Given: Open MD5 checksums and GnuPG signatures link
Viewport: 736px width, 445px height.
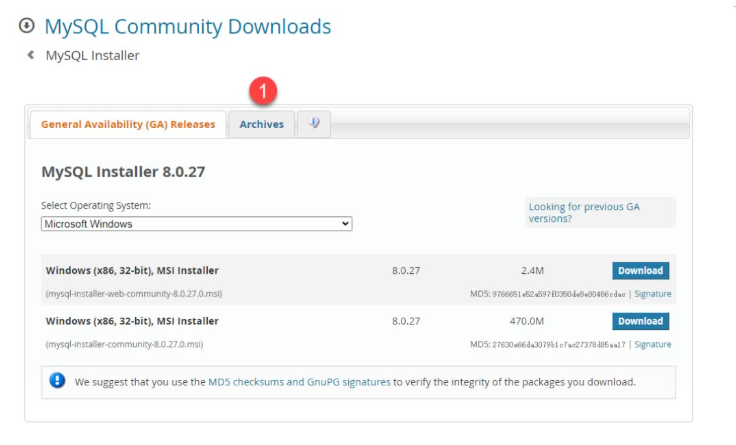Looking at the screenshot, I should pos(299,382).
